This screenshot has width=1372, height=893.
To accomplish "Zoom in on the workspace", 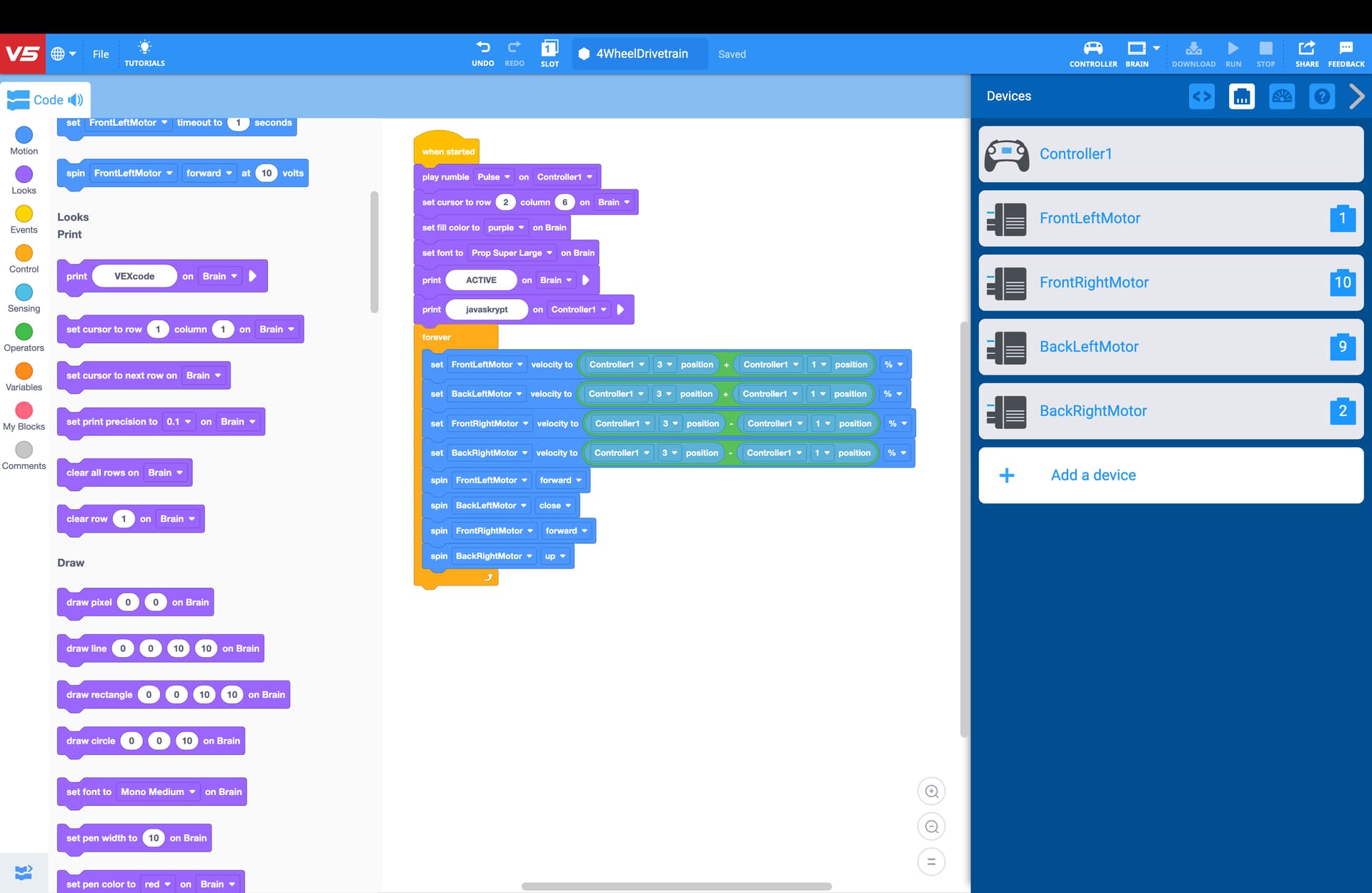I will click(x=931, y=791).
